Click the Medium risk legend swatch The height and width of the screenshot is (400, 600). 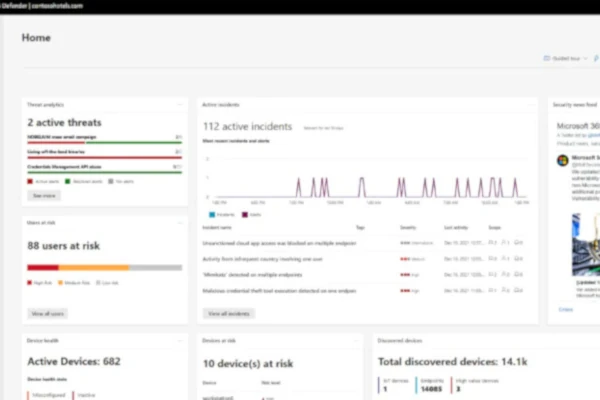(60, 283)
